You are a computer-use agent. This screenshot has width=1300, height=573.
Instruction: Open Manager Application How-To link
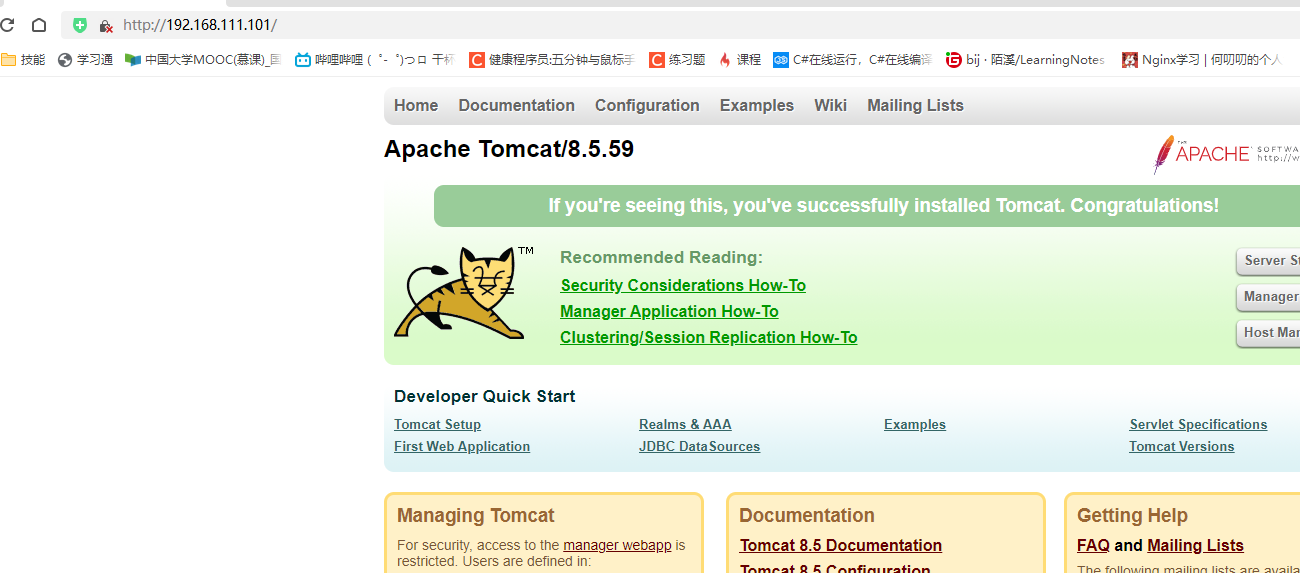pyautogui.click(x=669, y=312)
